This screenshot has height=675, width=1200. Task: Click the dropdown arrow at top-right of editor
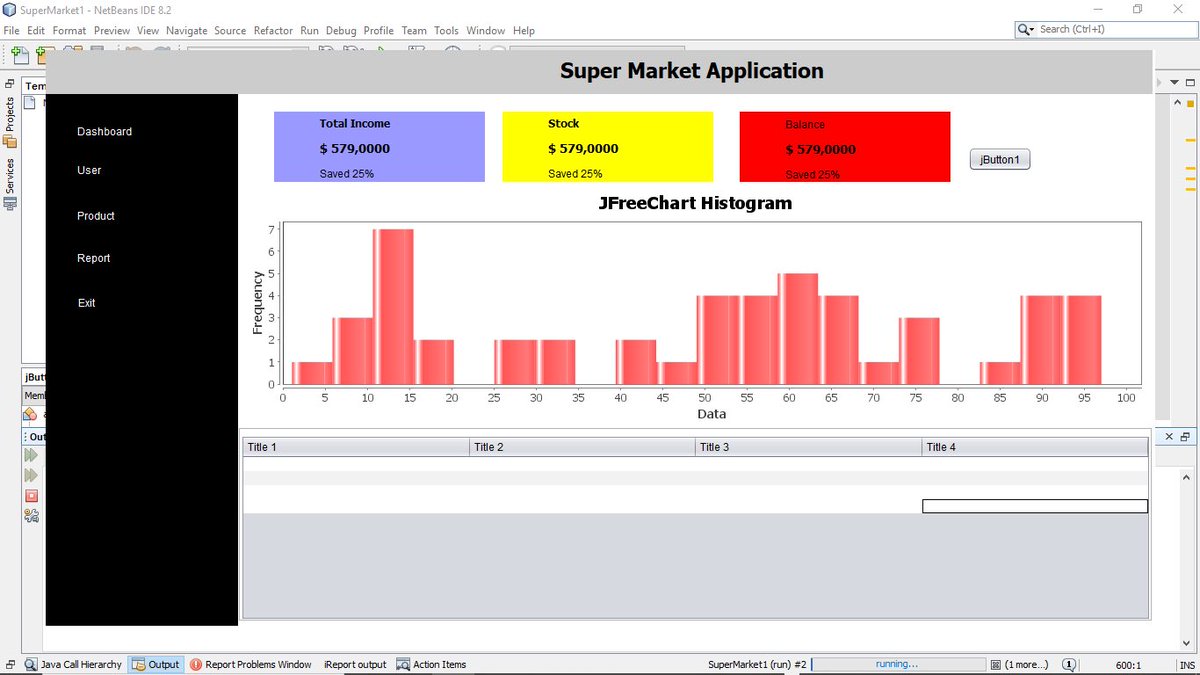coord(1175,82)
